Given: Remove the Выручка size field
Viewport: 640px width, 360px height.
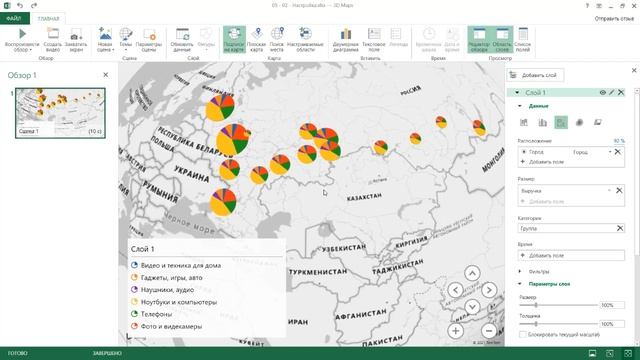Looking at the screenshot, I should pyautogui.click(x=619, y=191).
